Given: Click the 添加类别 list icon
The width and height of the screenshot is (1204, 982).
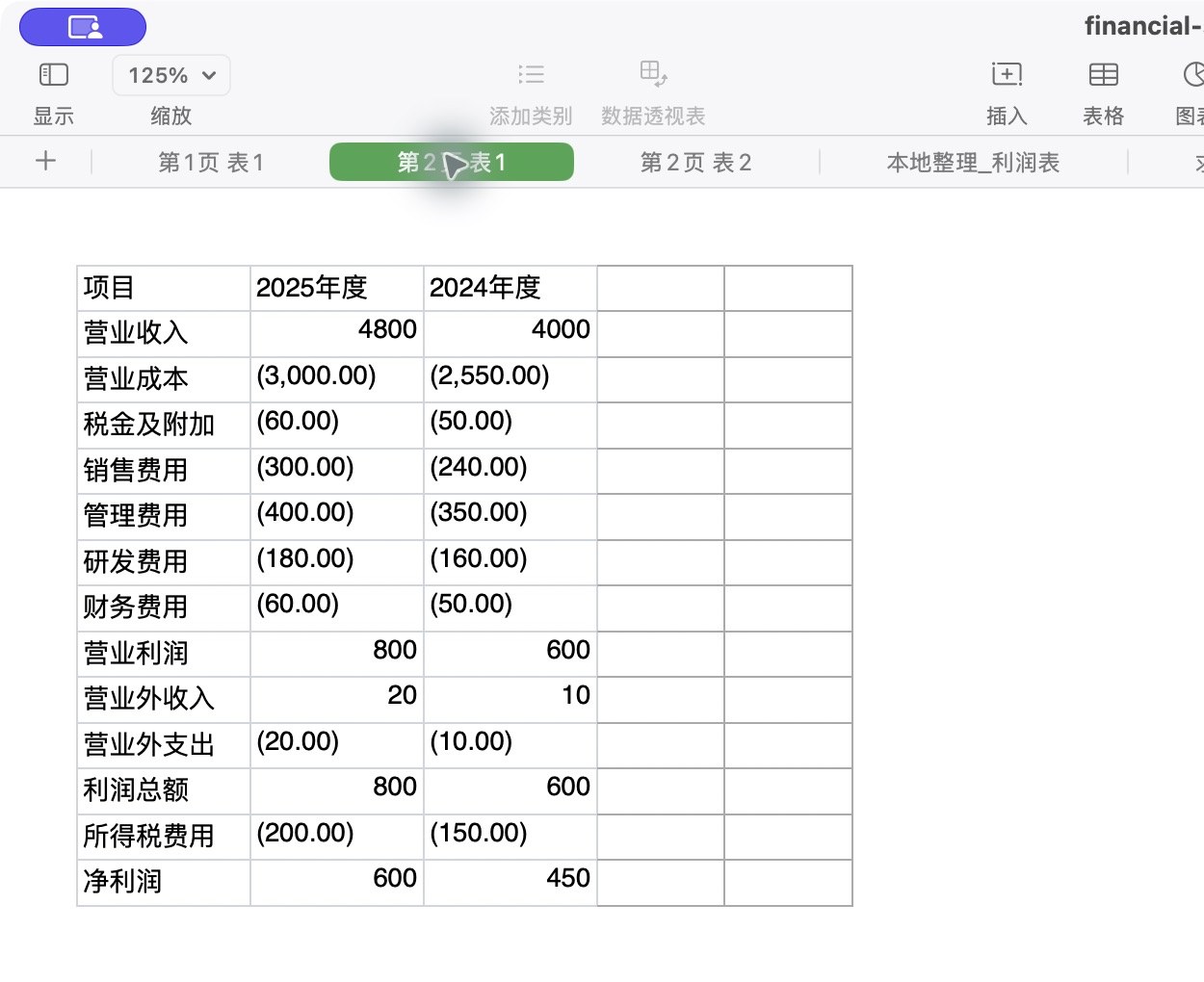Looking at the screenshot, I should pyautogui.click(x=531, y=75).
